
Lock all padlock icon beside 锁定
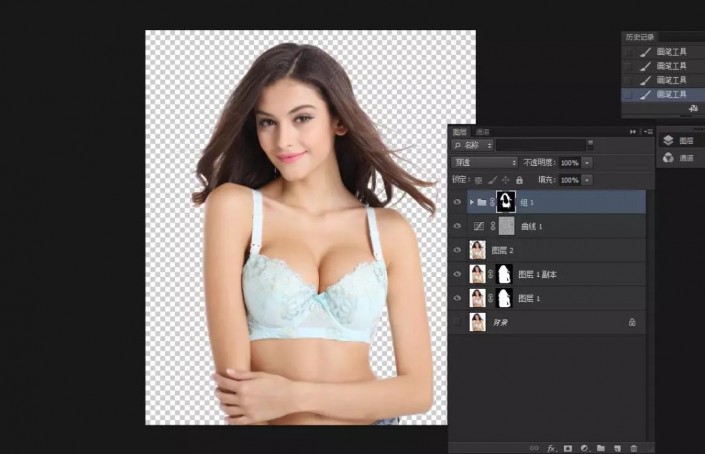coord(519,180)
